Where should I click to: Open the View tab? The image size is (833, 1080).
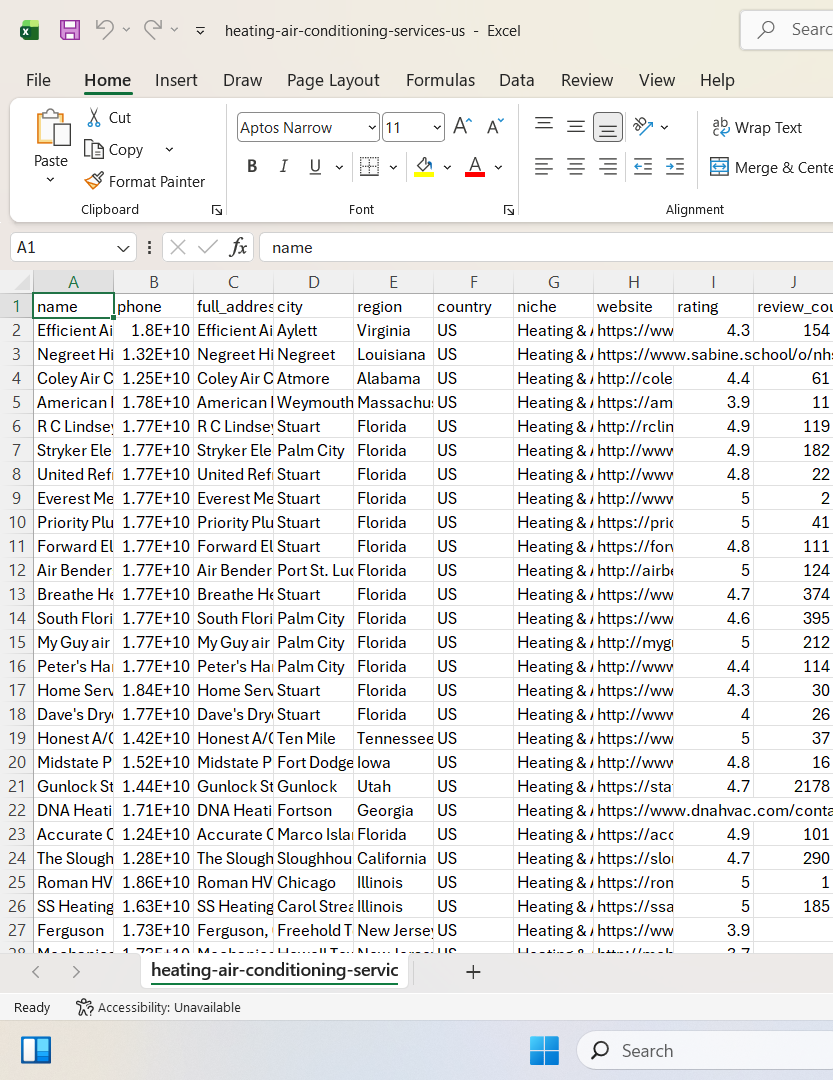click(657, 81)
